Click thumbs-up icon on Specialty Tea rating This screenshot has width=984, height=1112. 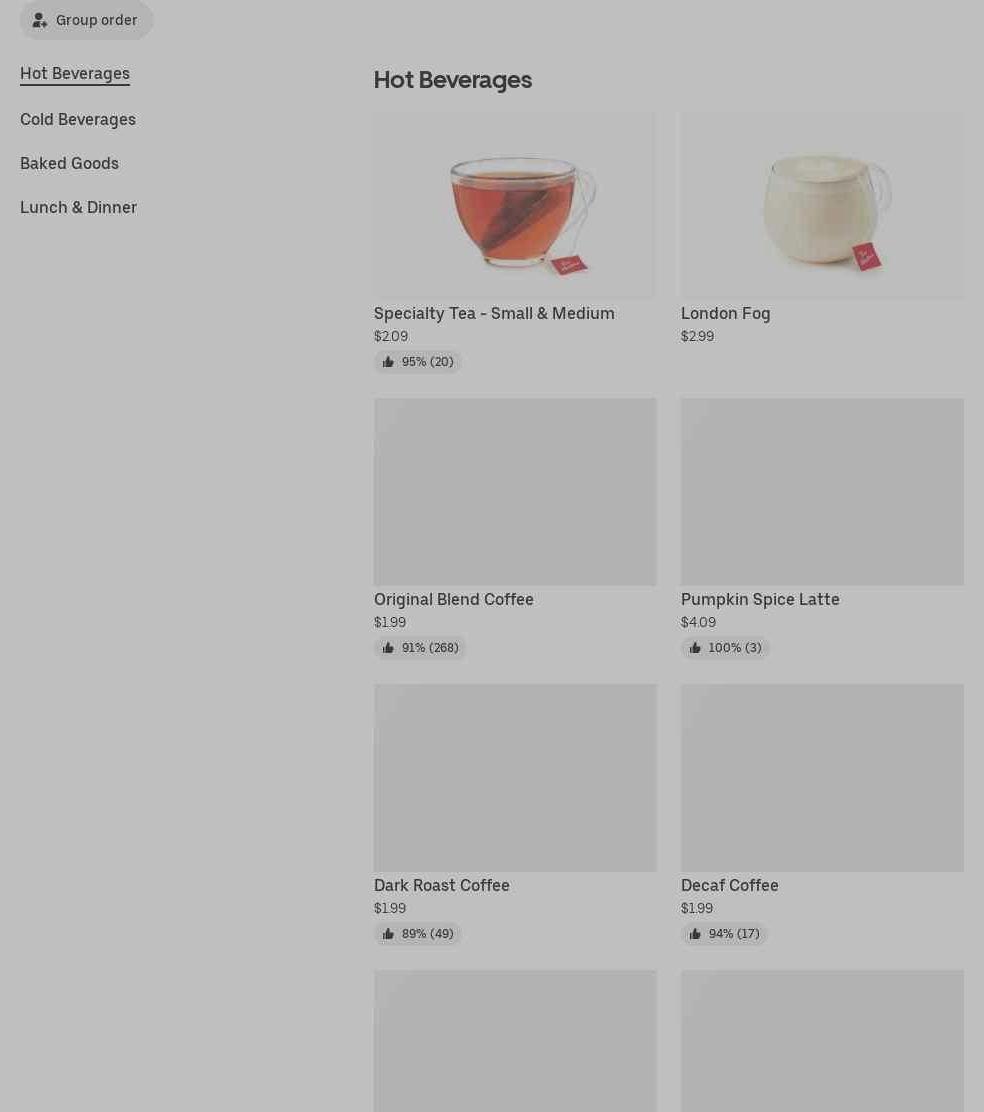coord(388,362)
